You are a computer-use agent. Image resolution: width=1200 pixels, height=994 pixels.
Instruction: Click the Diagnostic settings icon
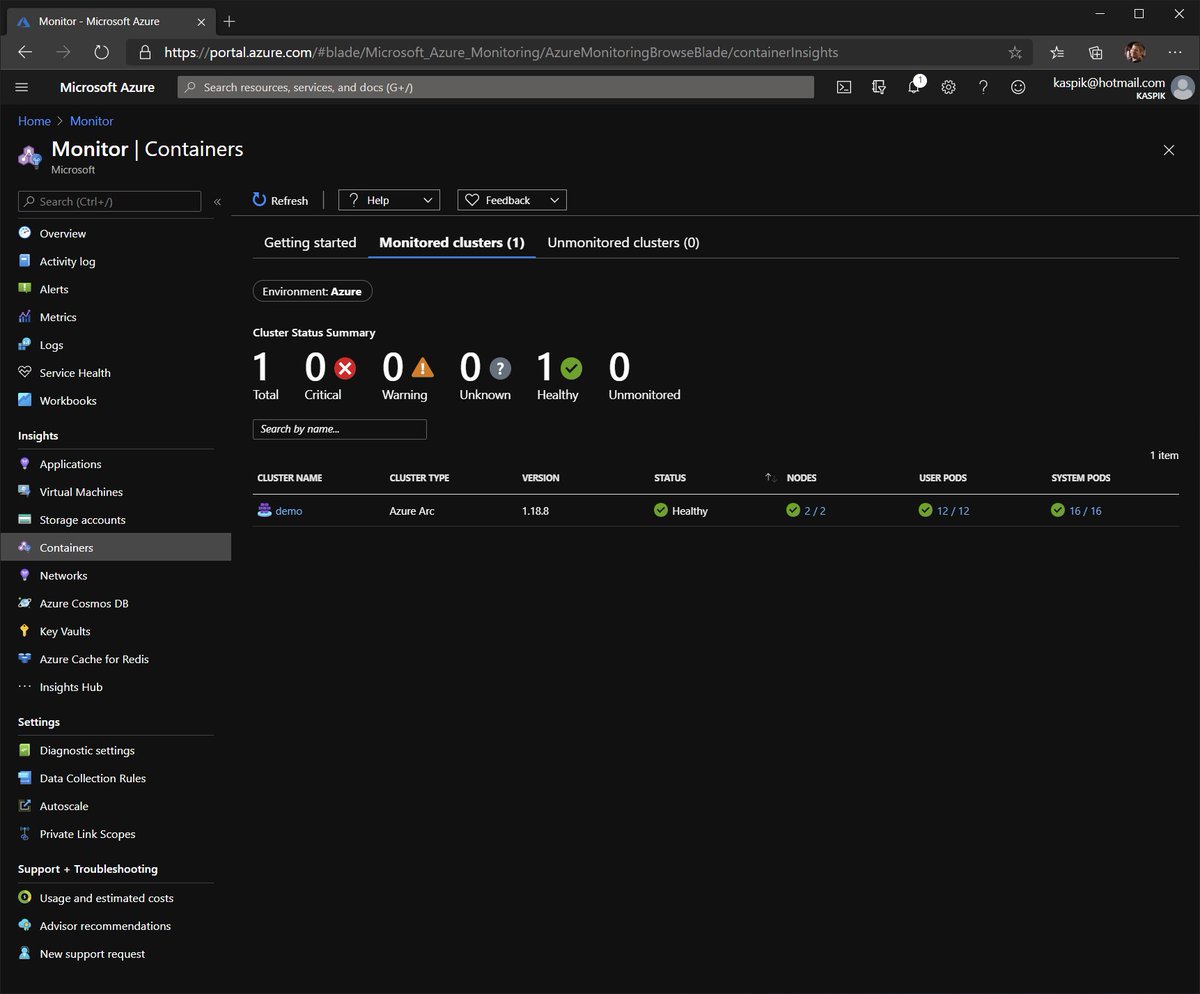click(x=25, y=750)
